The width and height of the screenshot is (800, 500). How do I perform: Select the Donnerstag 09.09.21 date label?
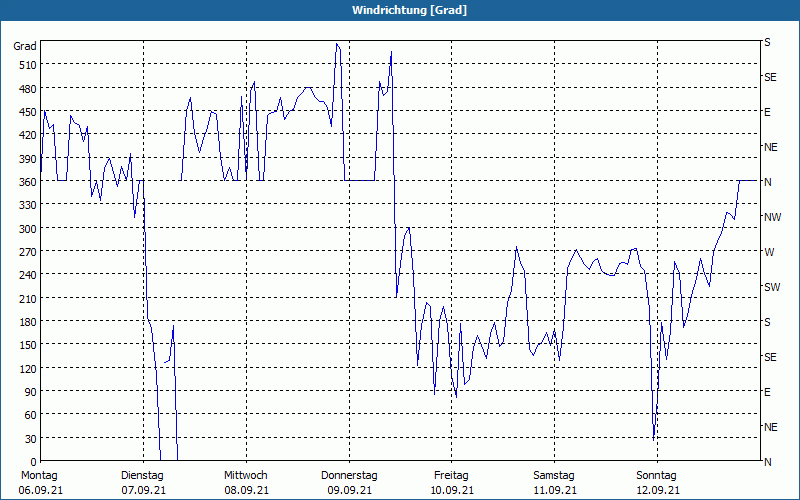349,483
